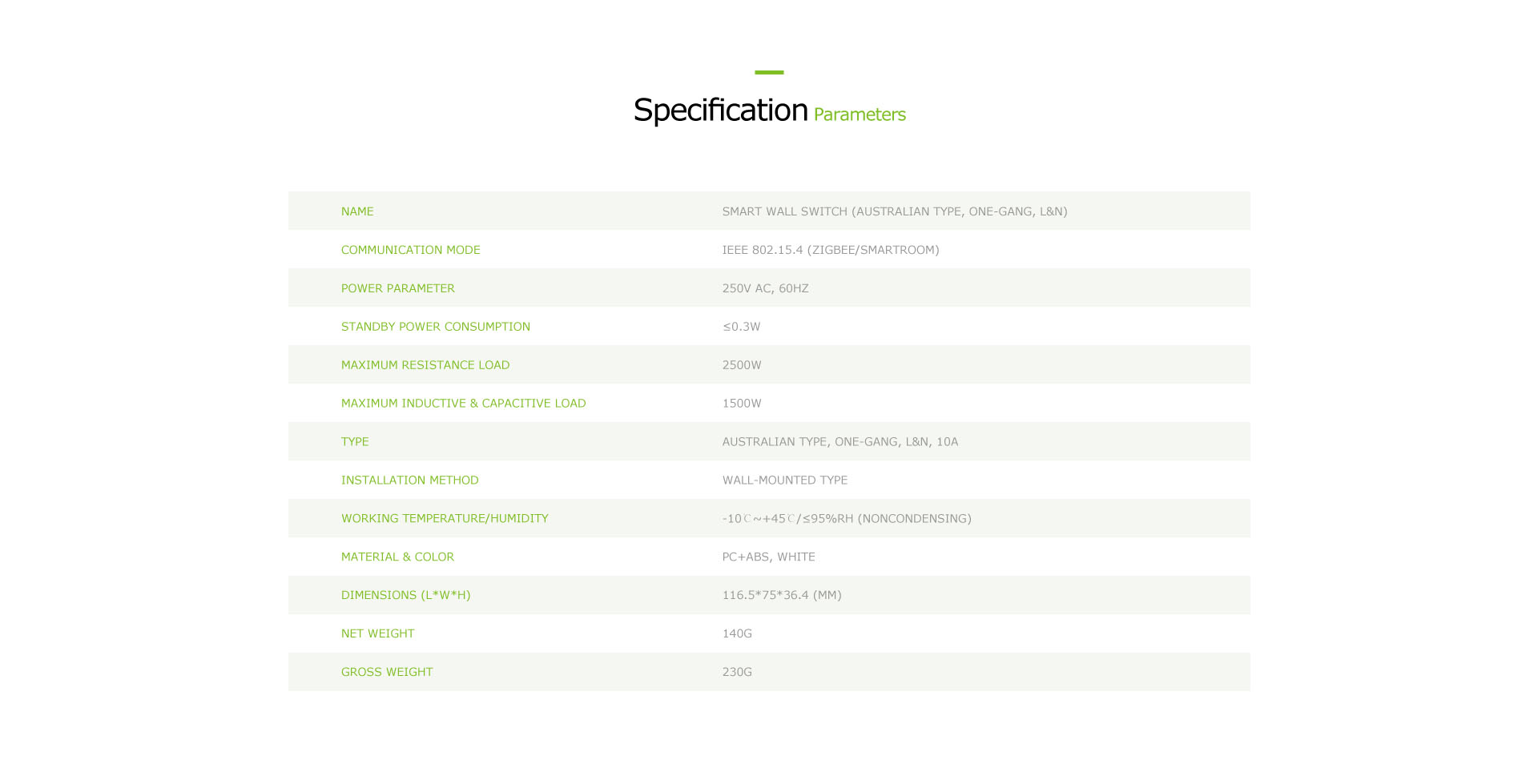The width and height of the screenshot is (1538, 784).
Task: Click the WALL-MOUNTED TYPE value
Action: coord(785,480)
